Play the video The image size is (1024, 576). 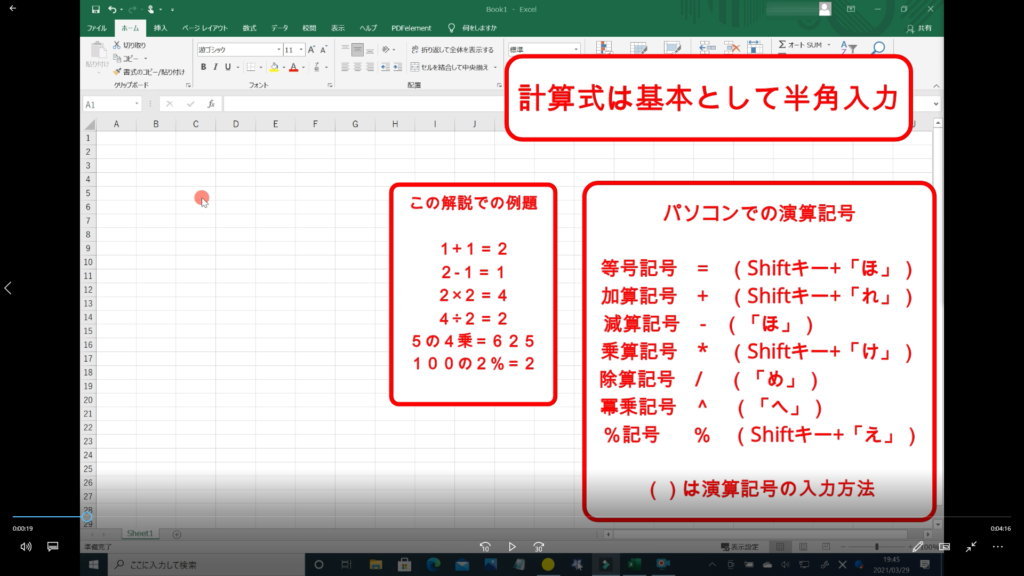pos(512,547)
